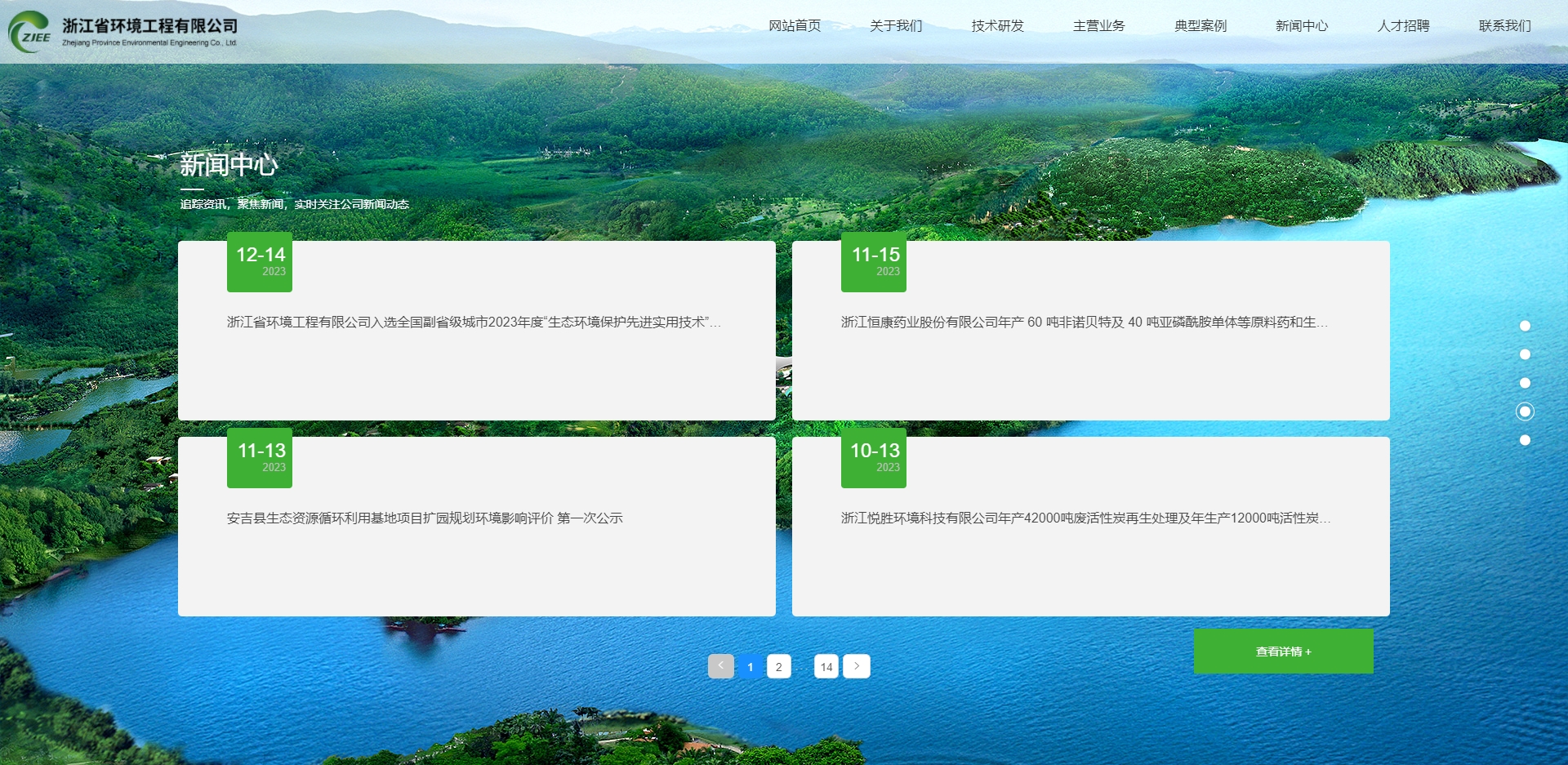
Task: Click the 新闻中心 section heading
Action: 229,165
